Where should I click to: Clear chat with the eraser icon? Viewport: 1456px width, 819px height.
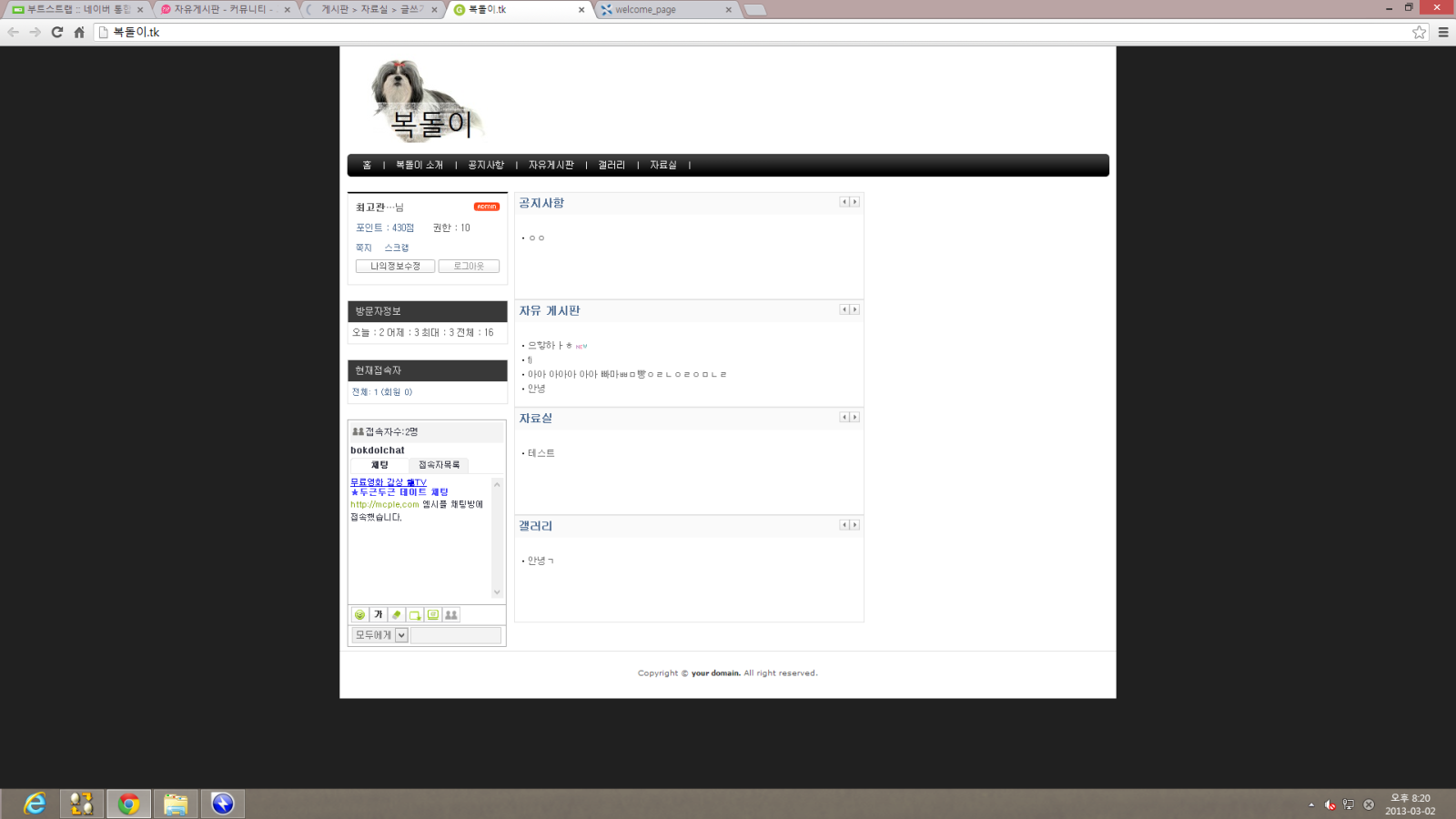[x=397, y=615]
